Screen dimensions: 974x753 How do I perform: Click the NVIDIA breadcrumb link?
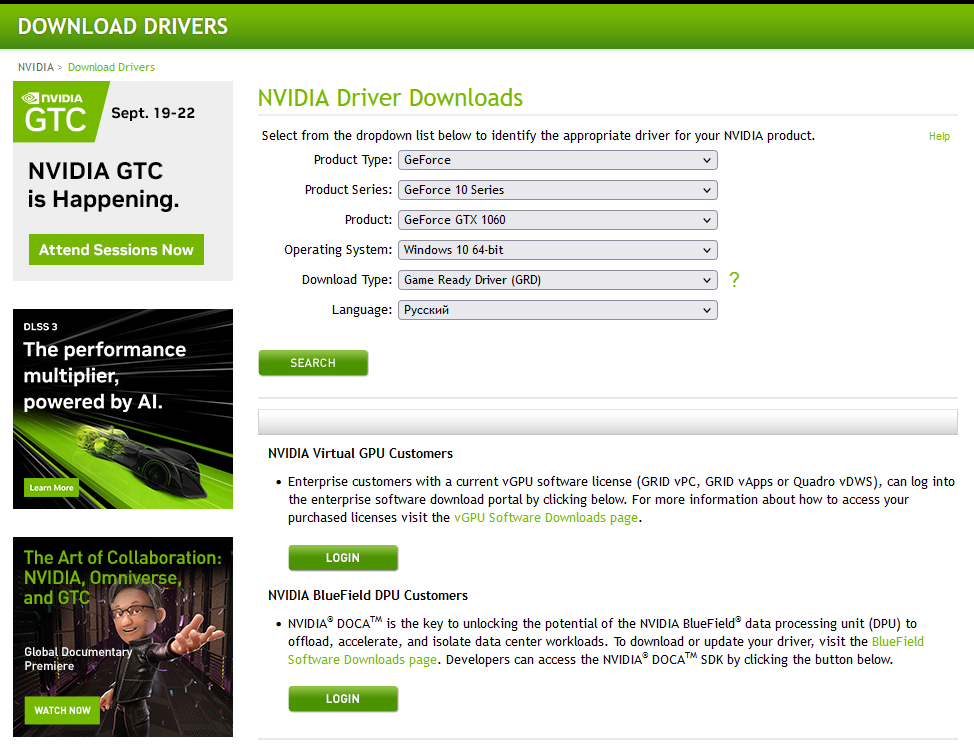click(x=36, y=67)
